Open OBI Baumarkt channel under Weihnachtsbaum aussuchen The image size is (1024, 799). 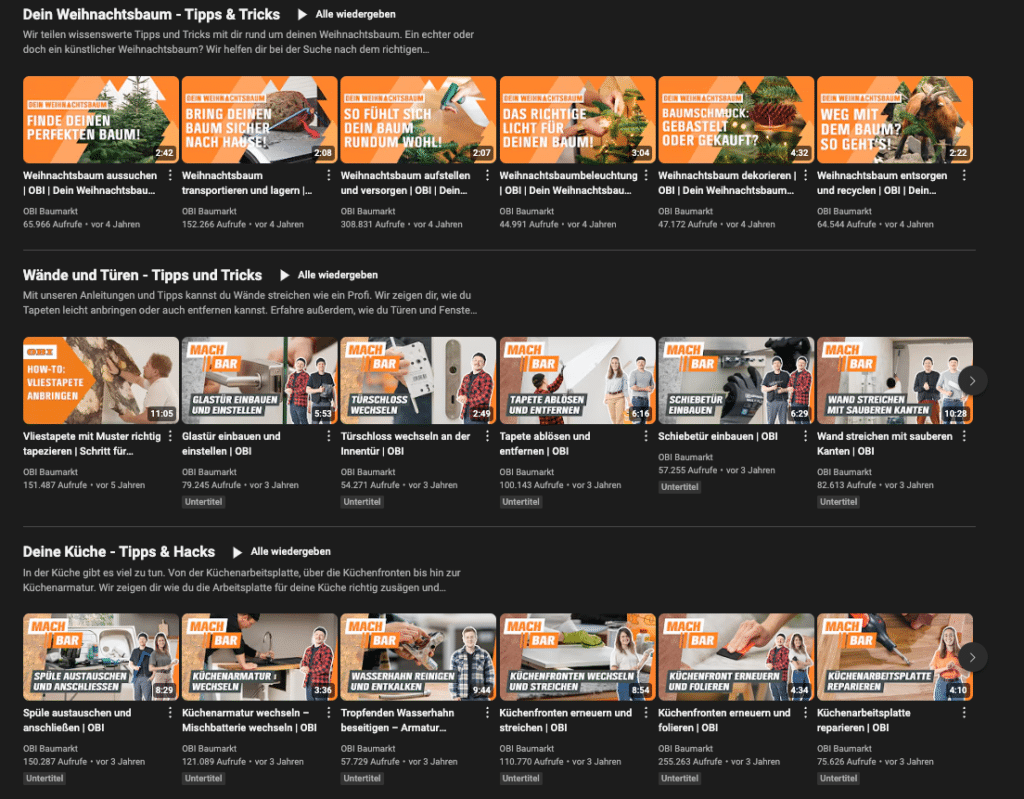pos(50,211)
